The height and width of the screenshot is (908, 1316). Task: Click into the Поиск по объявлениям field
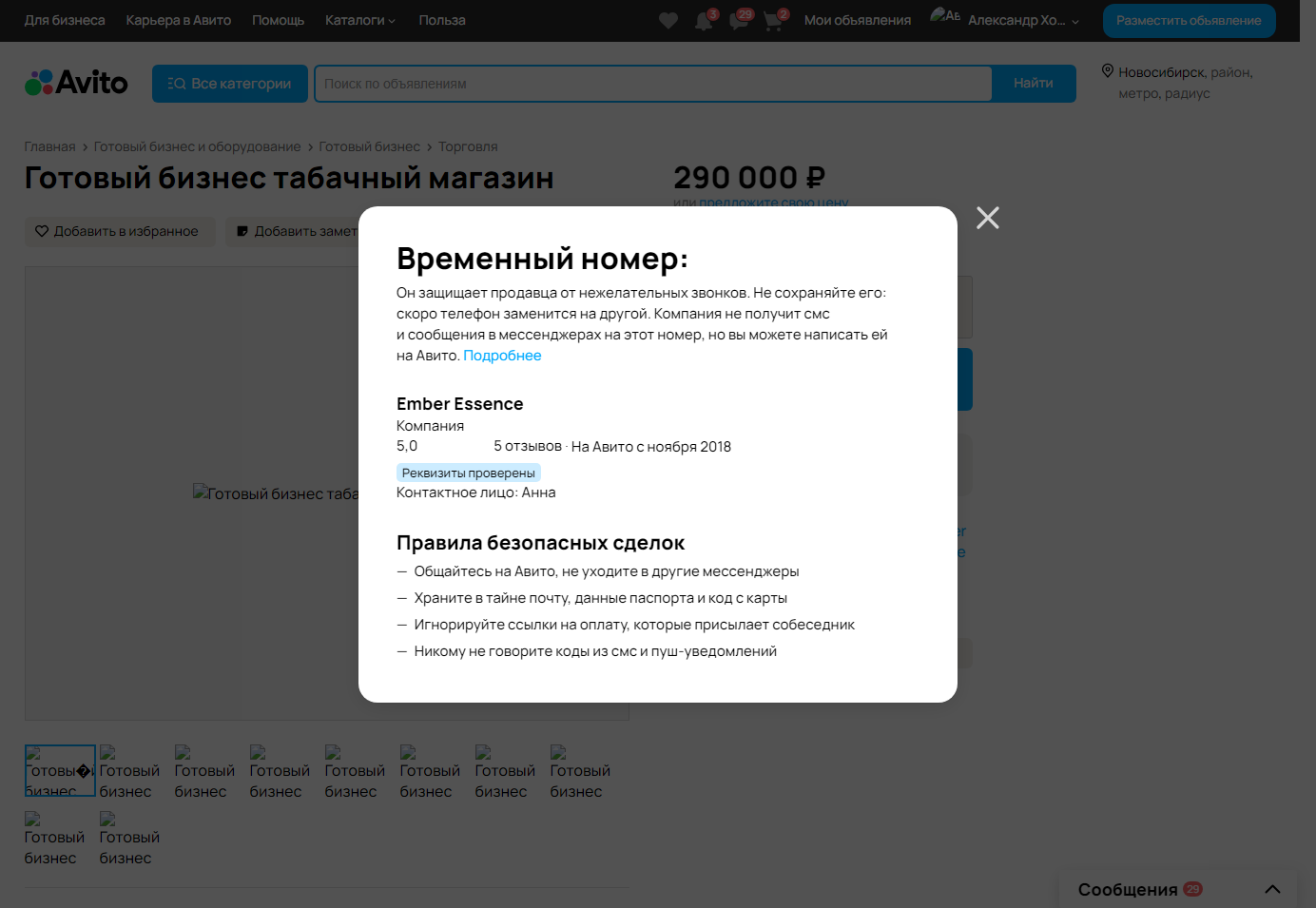653,84
